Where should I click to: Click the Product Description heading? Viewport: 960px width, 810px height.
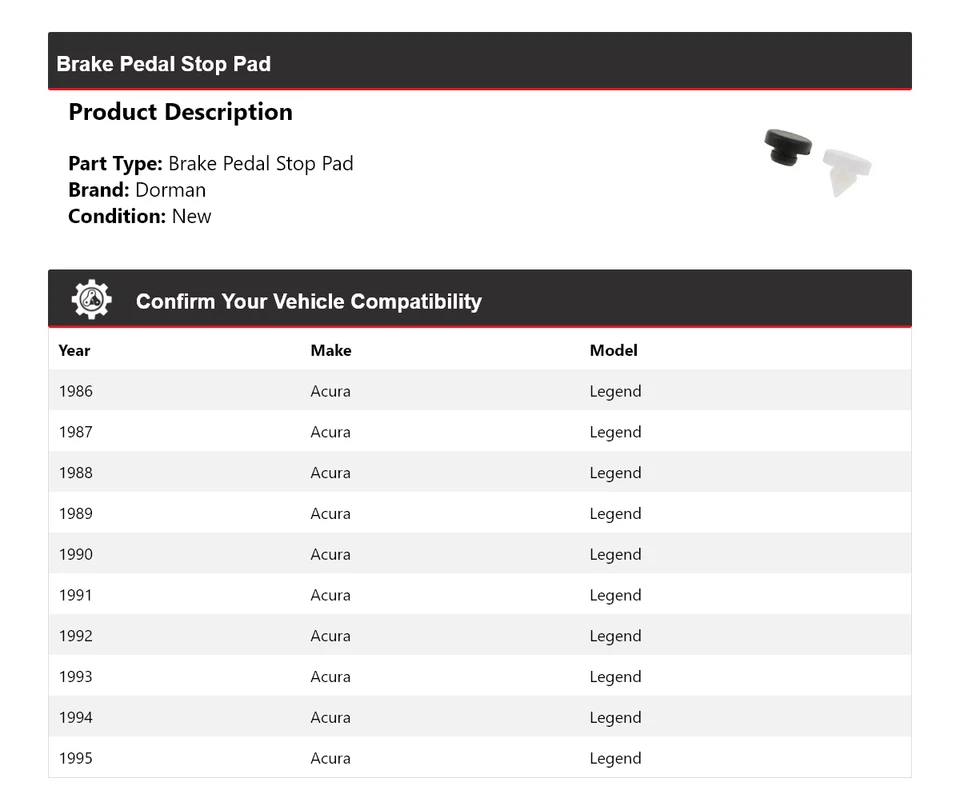pyautogui.click(x=180, y=112)
